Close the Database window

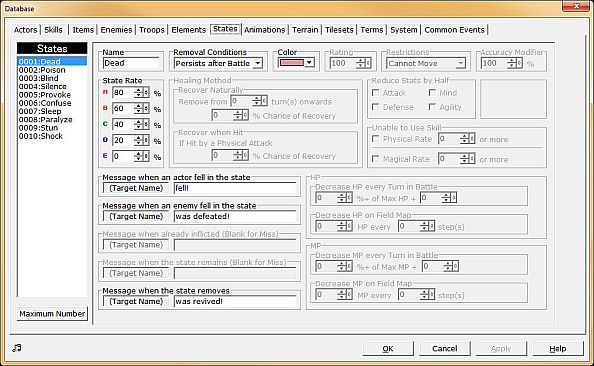point(575,6)
